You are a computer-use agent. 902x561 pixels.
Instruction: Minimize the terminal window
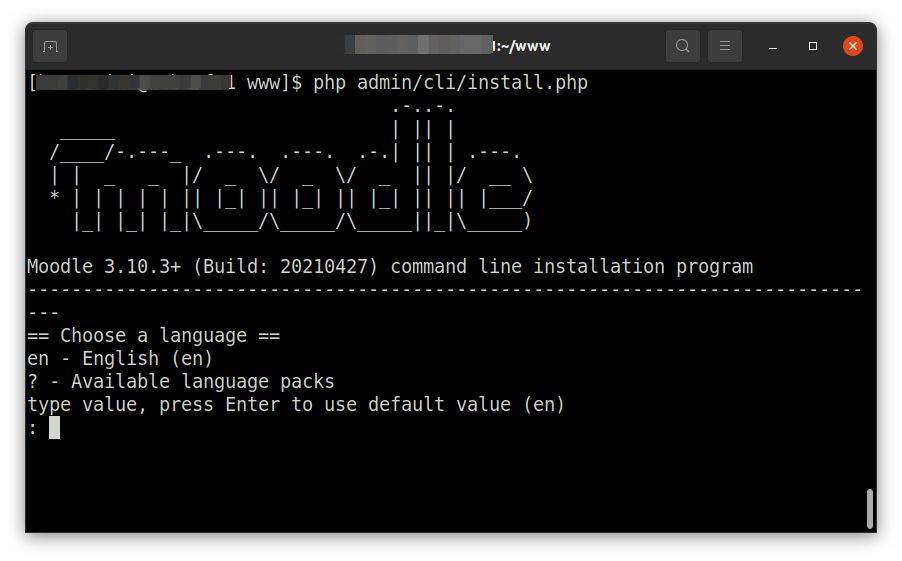[773, 46]
